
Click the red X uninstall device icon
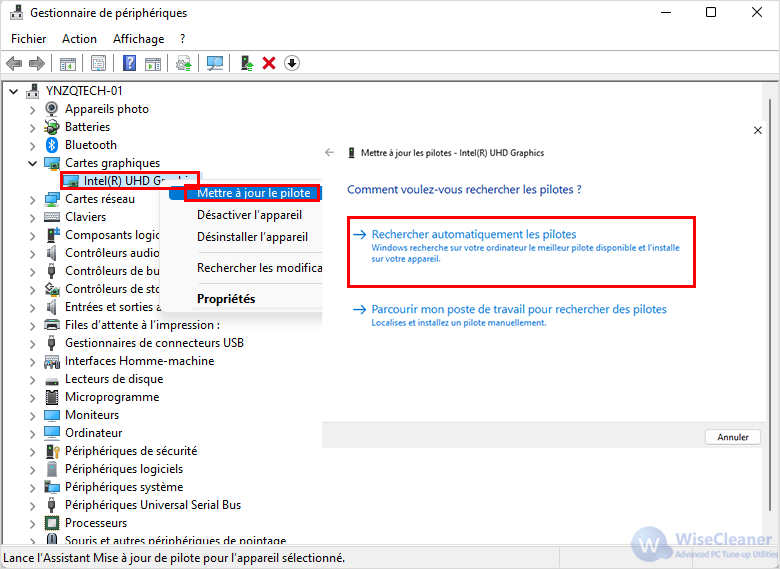coord(269,63)
